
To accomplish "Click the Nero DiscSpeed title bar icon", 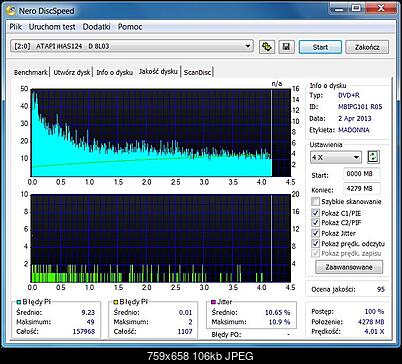I will pyautogui.click(x=11, y=10).
